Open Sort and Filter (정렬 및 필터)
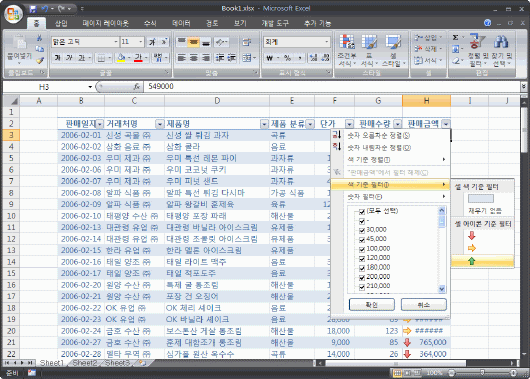 [478, 50]
